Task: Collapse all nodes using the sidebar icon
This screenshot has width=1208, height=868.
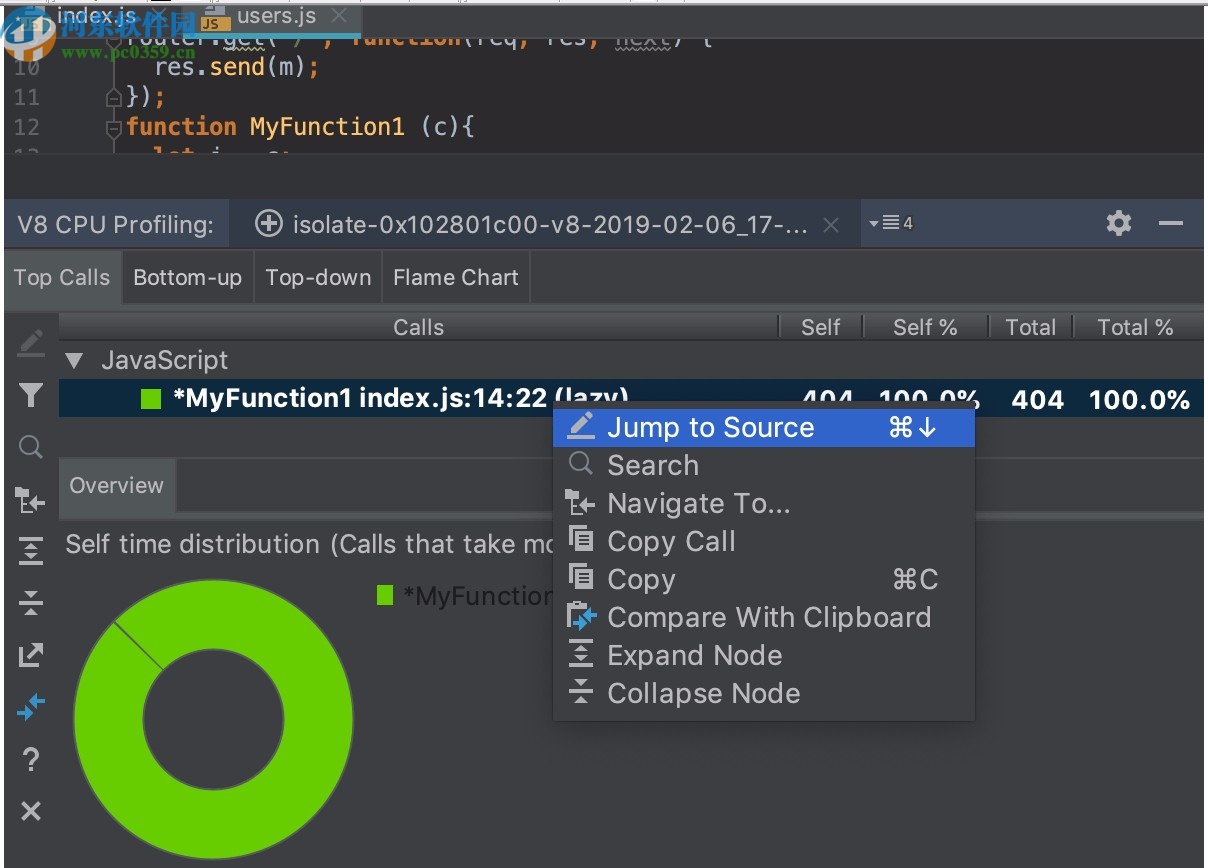Action: [x=30, y=602]
